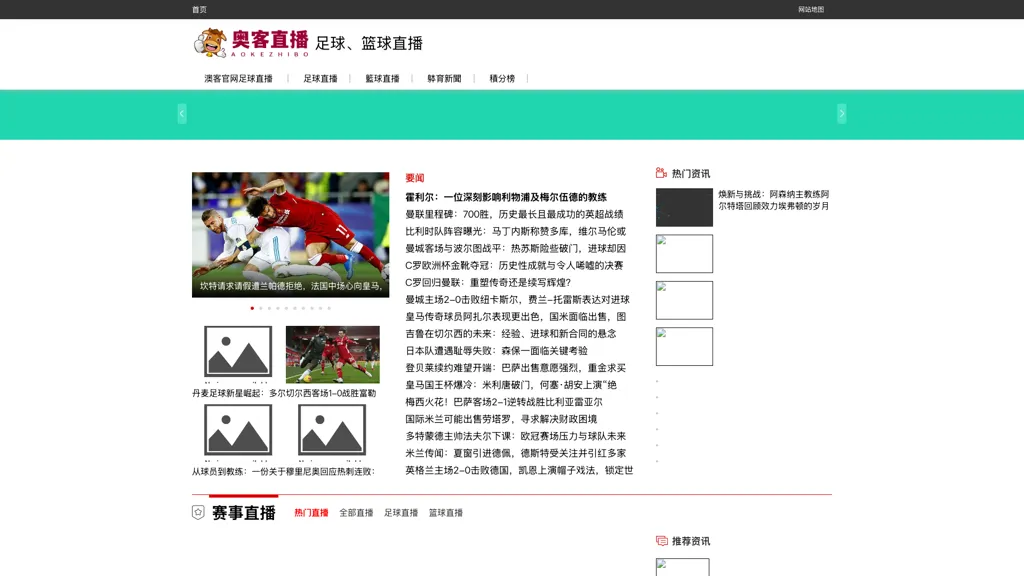Open the 足球直播 navigation menu item
Screen dimensions: 1024x576
pos(320,78)
